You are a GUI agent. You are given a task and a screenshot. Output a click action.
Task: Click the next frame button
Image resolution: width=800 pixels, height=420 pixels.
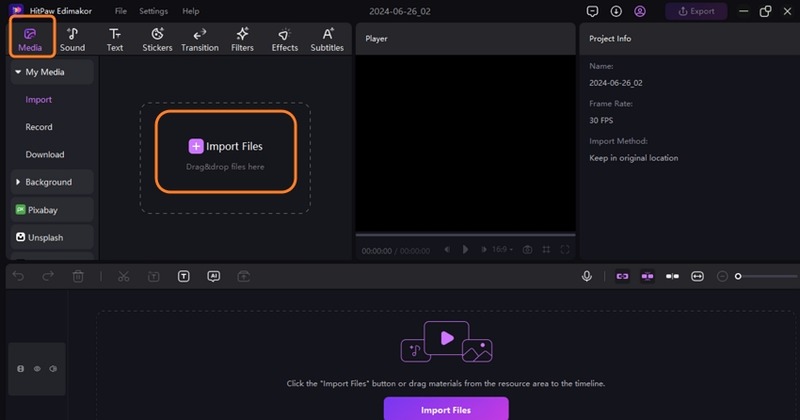tap(483, 250)
